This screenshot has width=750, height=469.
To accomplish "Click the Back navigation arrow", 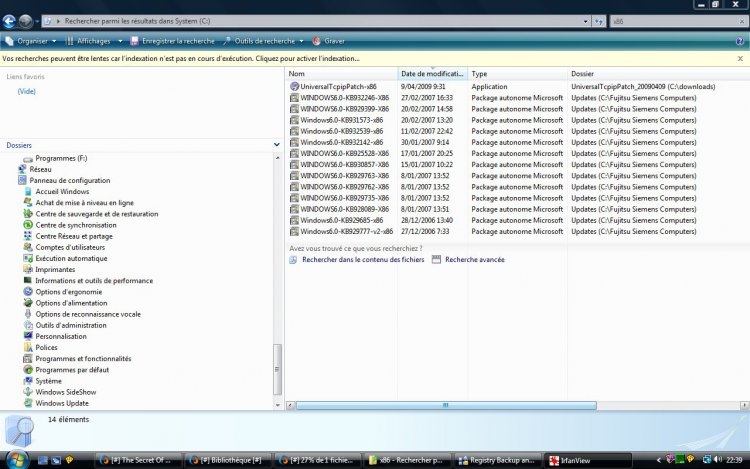I will [x=9, y=21].
